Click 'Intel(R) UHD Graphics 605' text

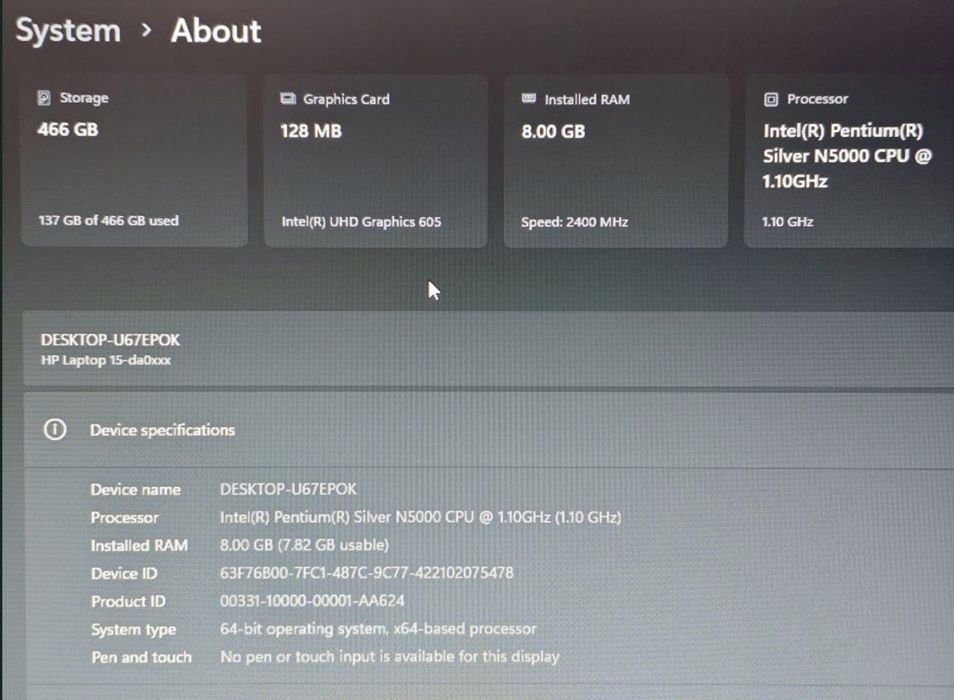coord(361,222)
